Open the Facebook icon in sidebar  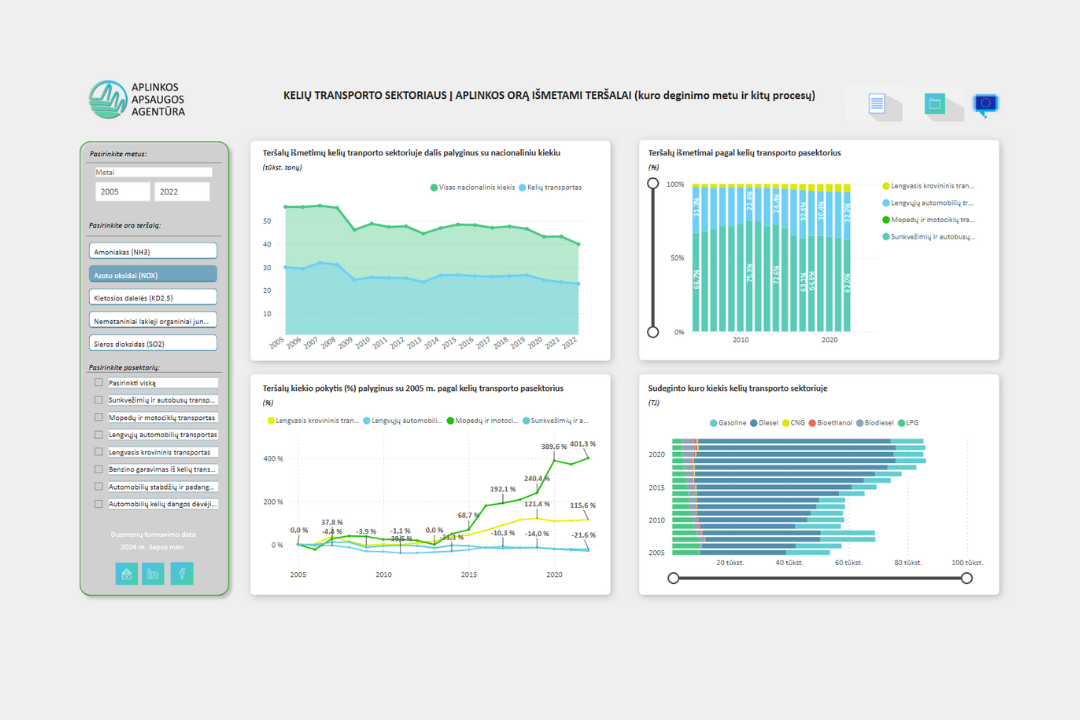coord(182,573)
